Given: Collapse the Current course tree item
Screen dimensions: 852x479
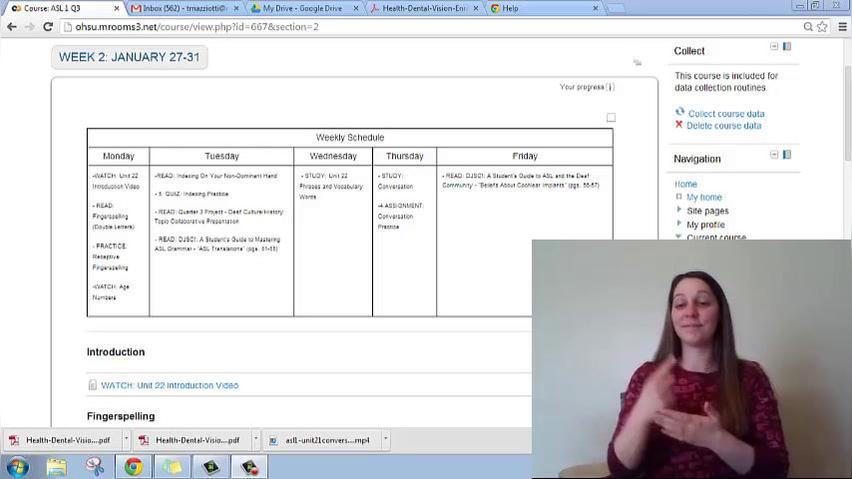Looking at the screenshot, I should 678,236.
